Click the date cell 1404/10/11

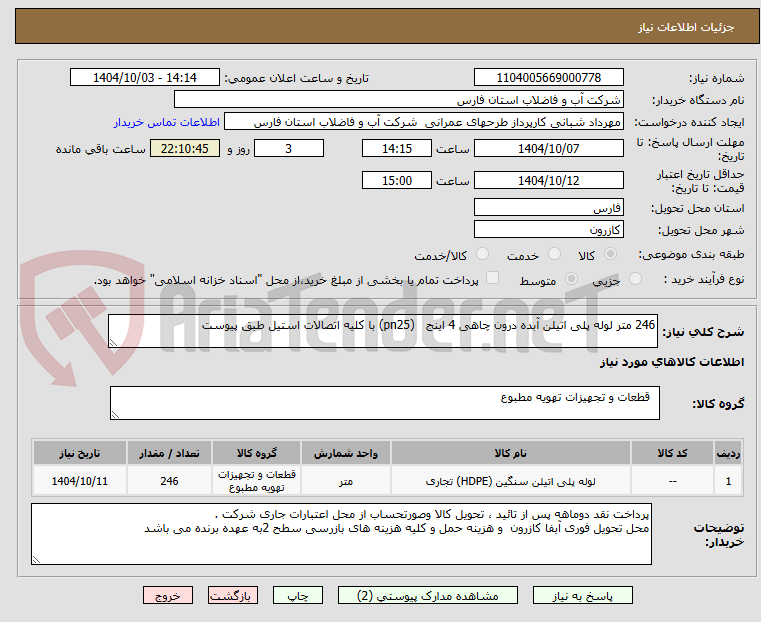point(80,481)
